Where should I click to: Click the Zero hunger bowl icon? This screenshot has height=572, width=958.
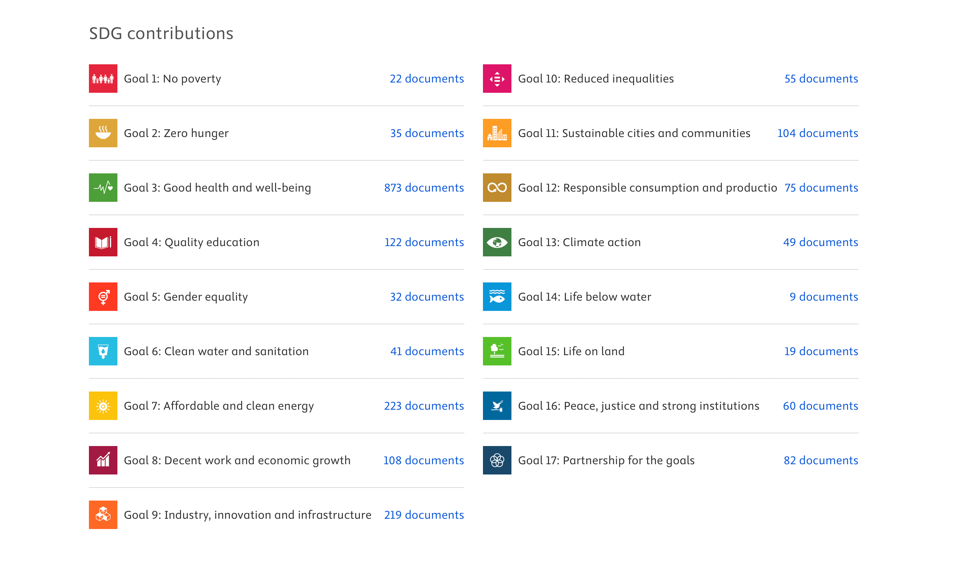coord(103,133)
